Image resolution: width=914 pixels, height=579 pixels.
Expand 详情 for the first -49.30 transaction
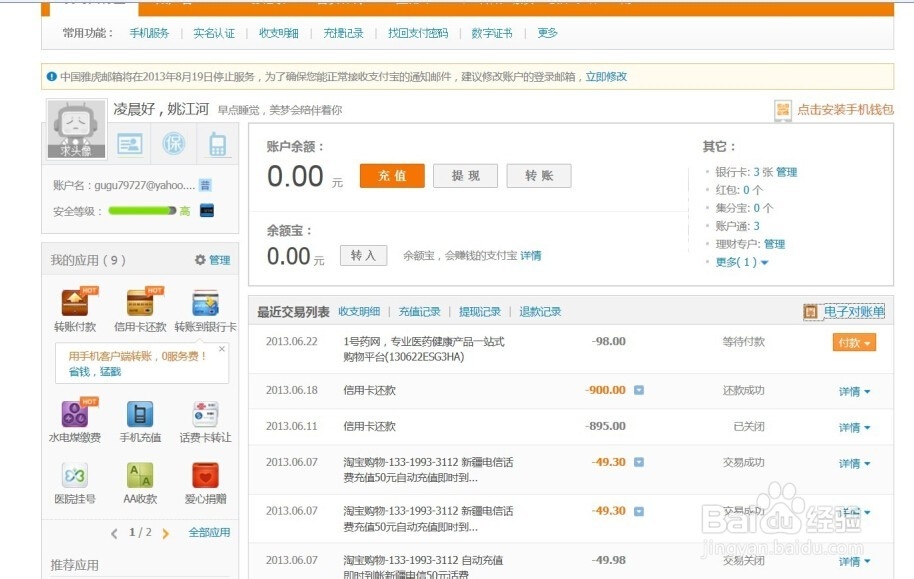tap(854, 464)
